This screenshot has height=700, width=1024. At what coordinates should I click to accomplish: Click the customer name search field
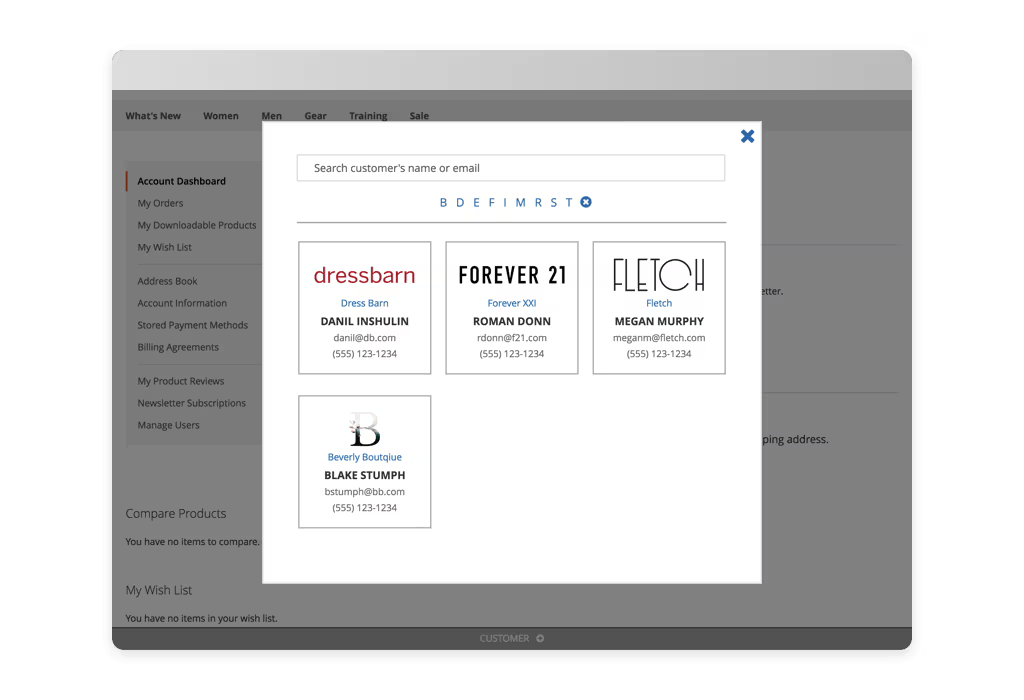(x=510, y=168)
